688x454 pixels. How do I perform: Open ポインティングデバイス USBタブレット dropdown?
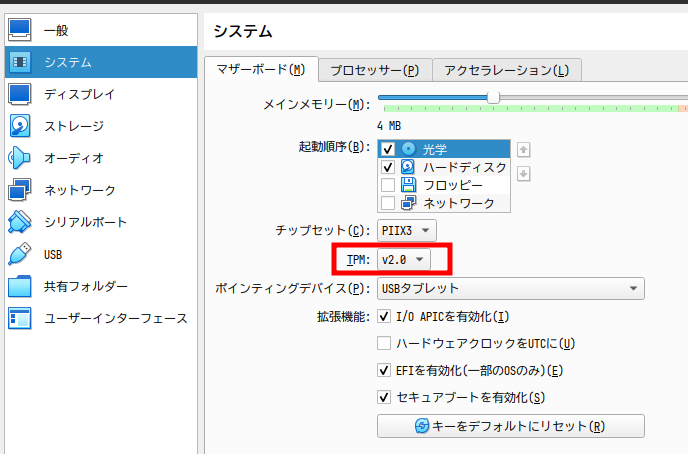tap(510, 289)
